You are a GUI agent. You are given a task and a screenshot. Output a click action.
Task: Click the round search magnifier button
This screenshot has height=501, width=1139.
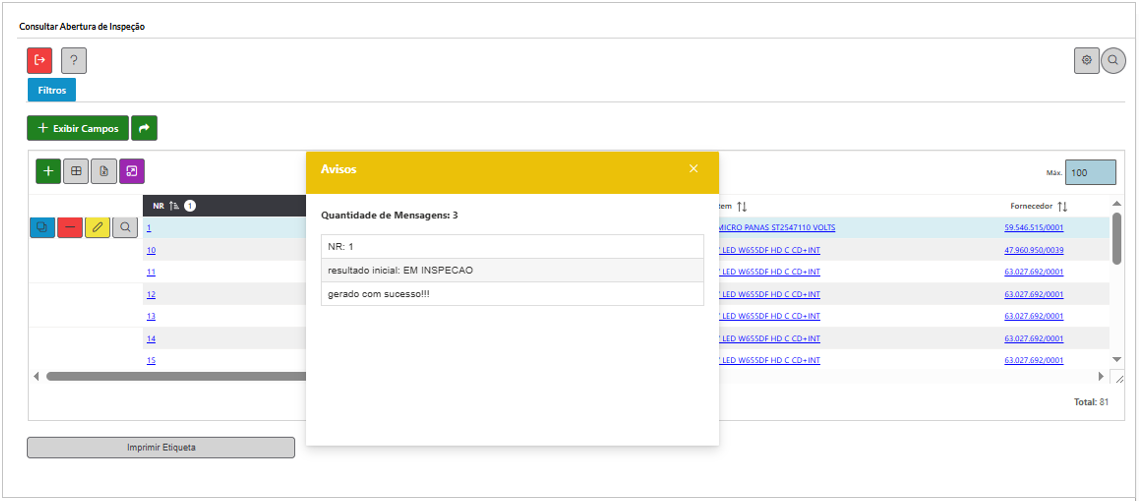coord(1113,61)
